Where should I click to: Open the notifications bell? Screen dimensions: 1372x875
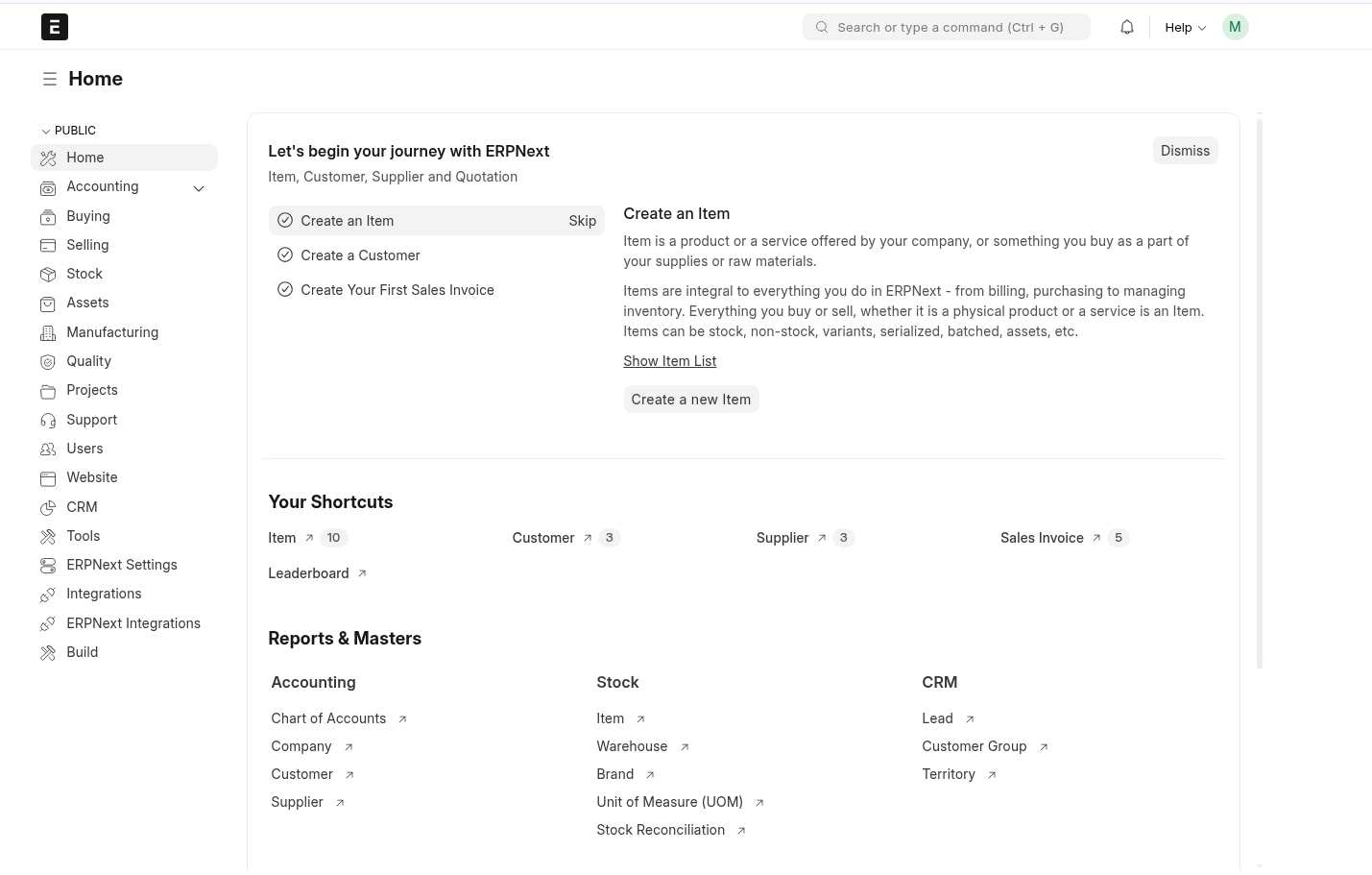point(1127,27)
